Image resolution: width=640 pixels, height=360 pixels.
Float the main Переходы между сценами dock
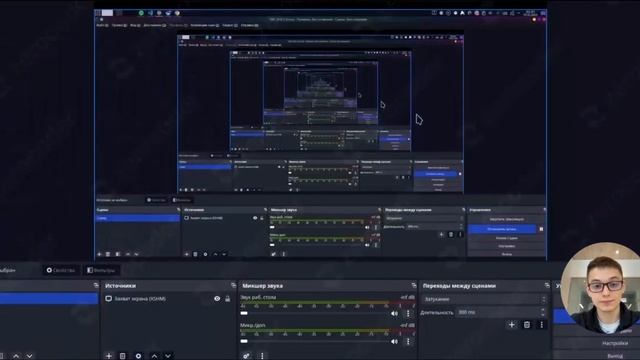coord(547,285)
